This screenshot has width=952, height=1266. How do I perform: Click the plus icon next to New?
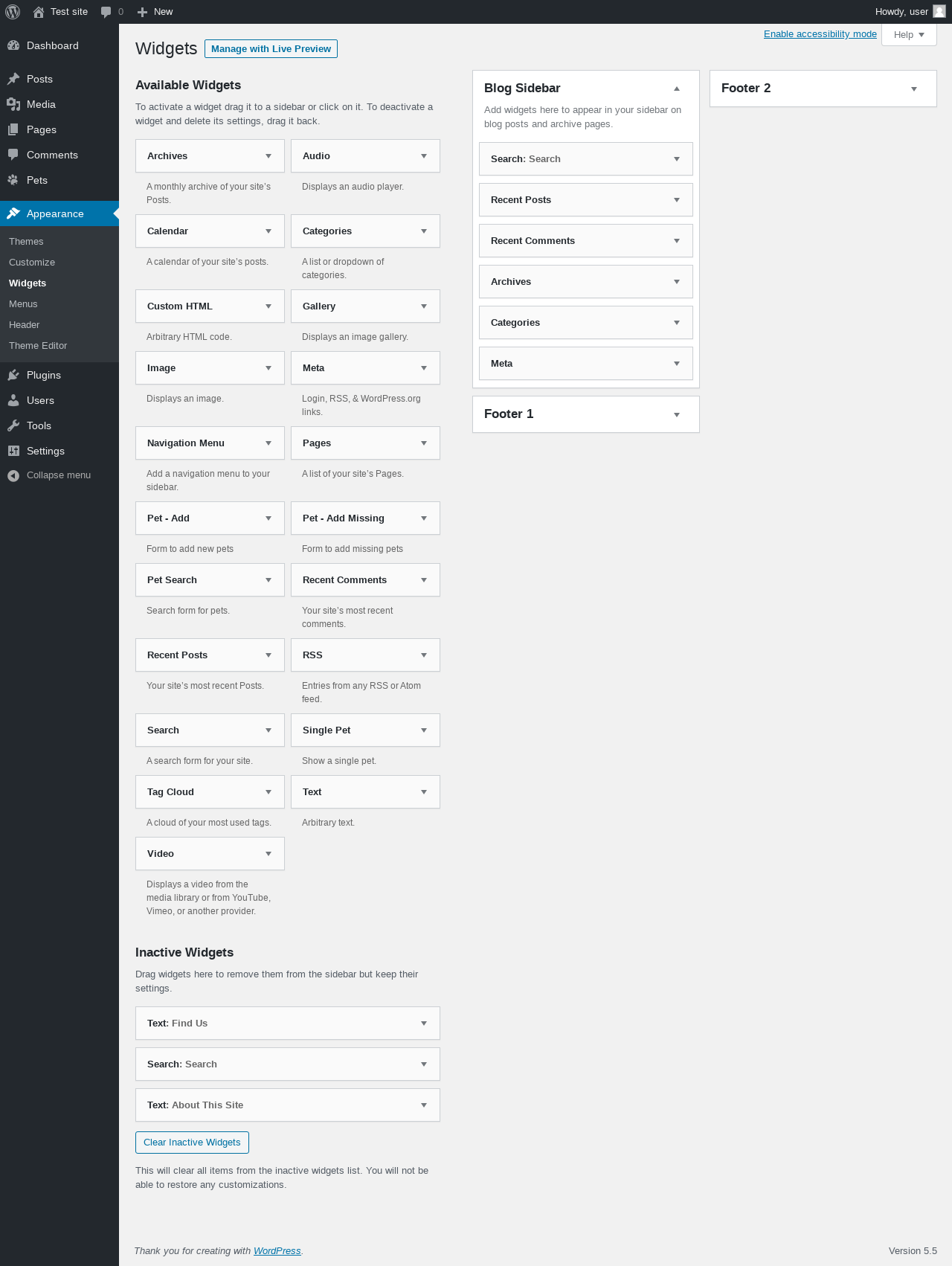point(143,12)
